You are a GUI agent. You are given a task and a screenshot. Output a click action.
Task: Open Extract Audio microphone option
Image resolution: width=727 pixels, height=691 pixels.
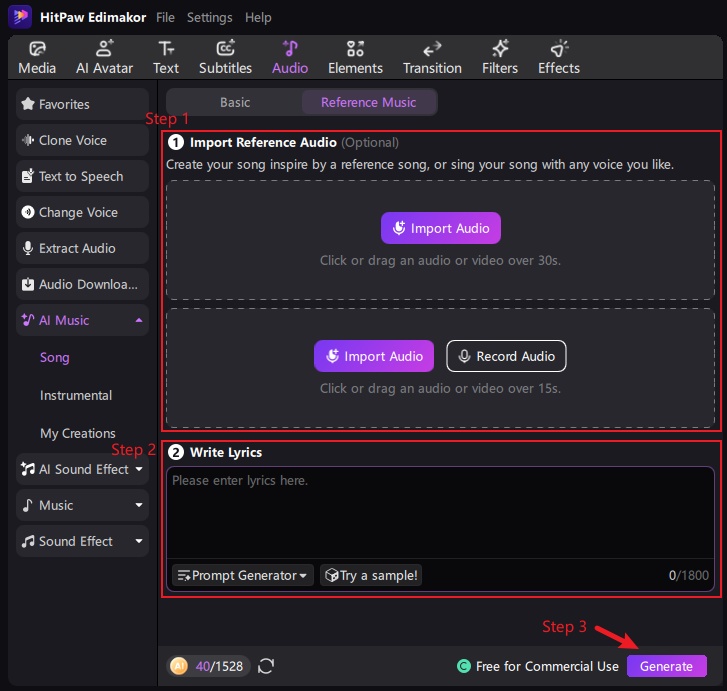(x=83, y=248)
